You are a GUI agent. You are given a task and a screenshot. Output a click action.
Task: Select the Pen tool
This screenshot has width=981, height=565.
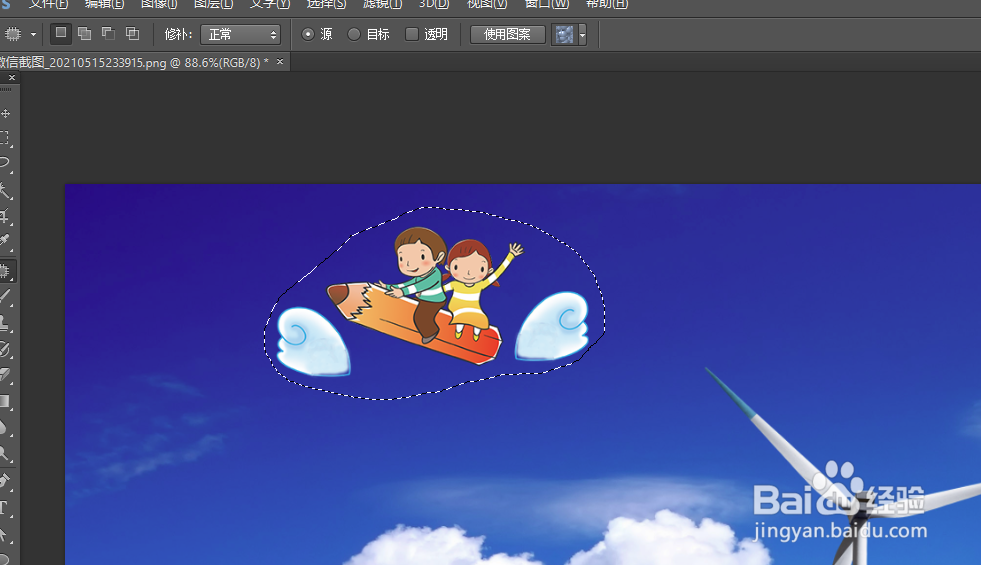5,482
